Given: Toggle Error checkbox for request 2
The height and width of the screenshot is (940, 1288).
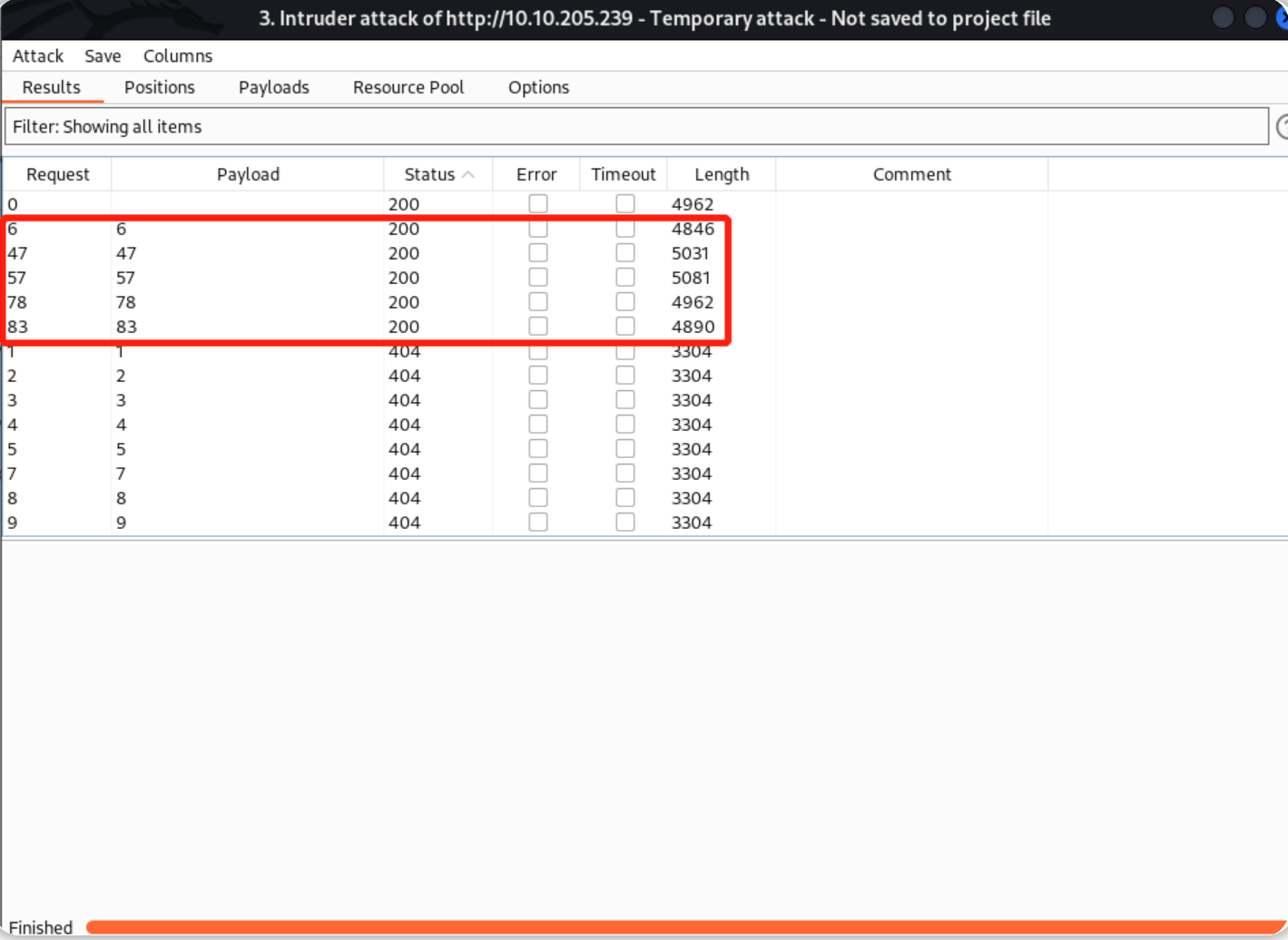Looking at the screenshot, I should tap(538, 375).
